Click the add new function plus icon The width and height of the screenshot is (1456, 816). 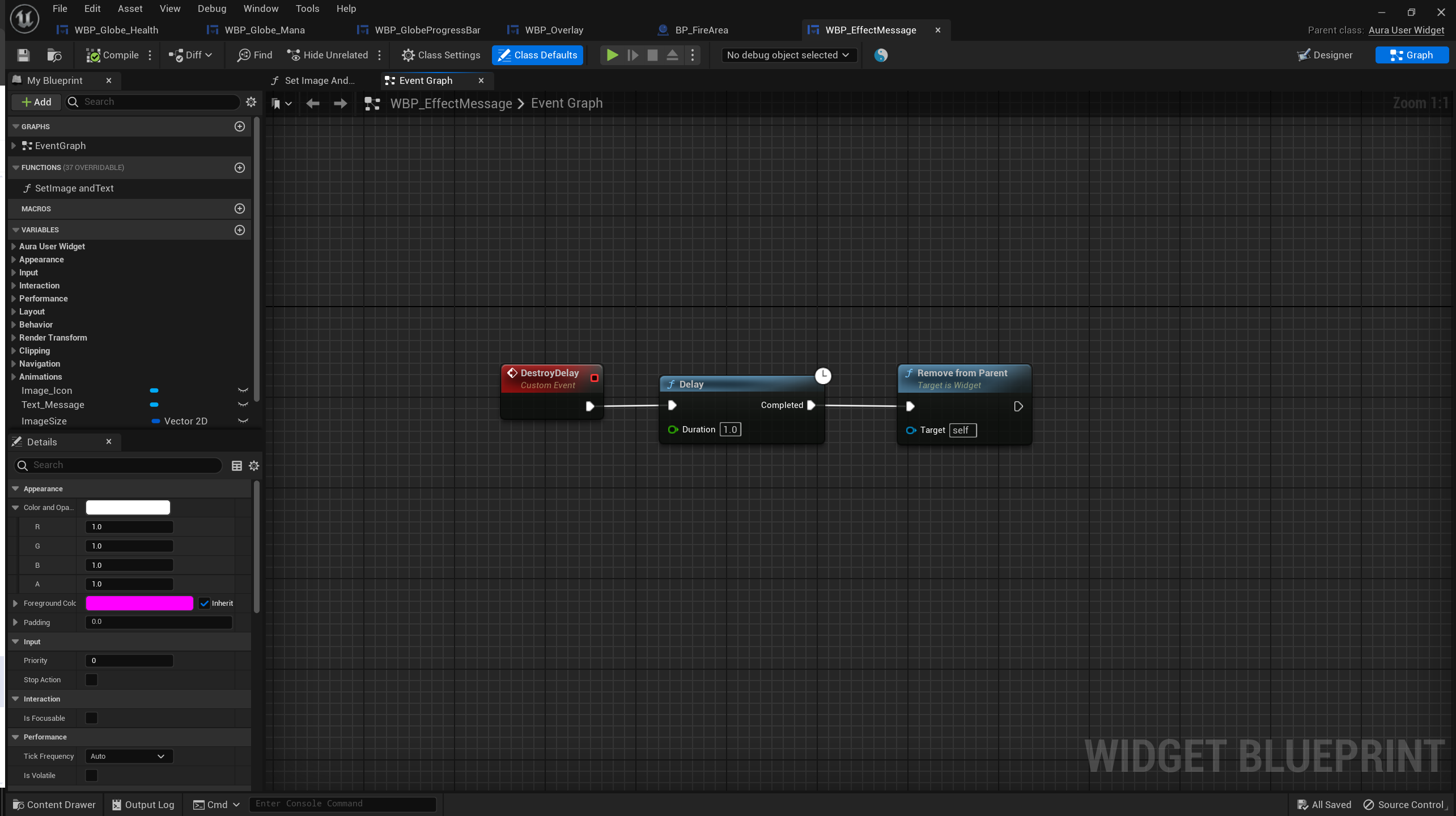[240, 168]
